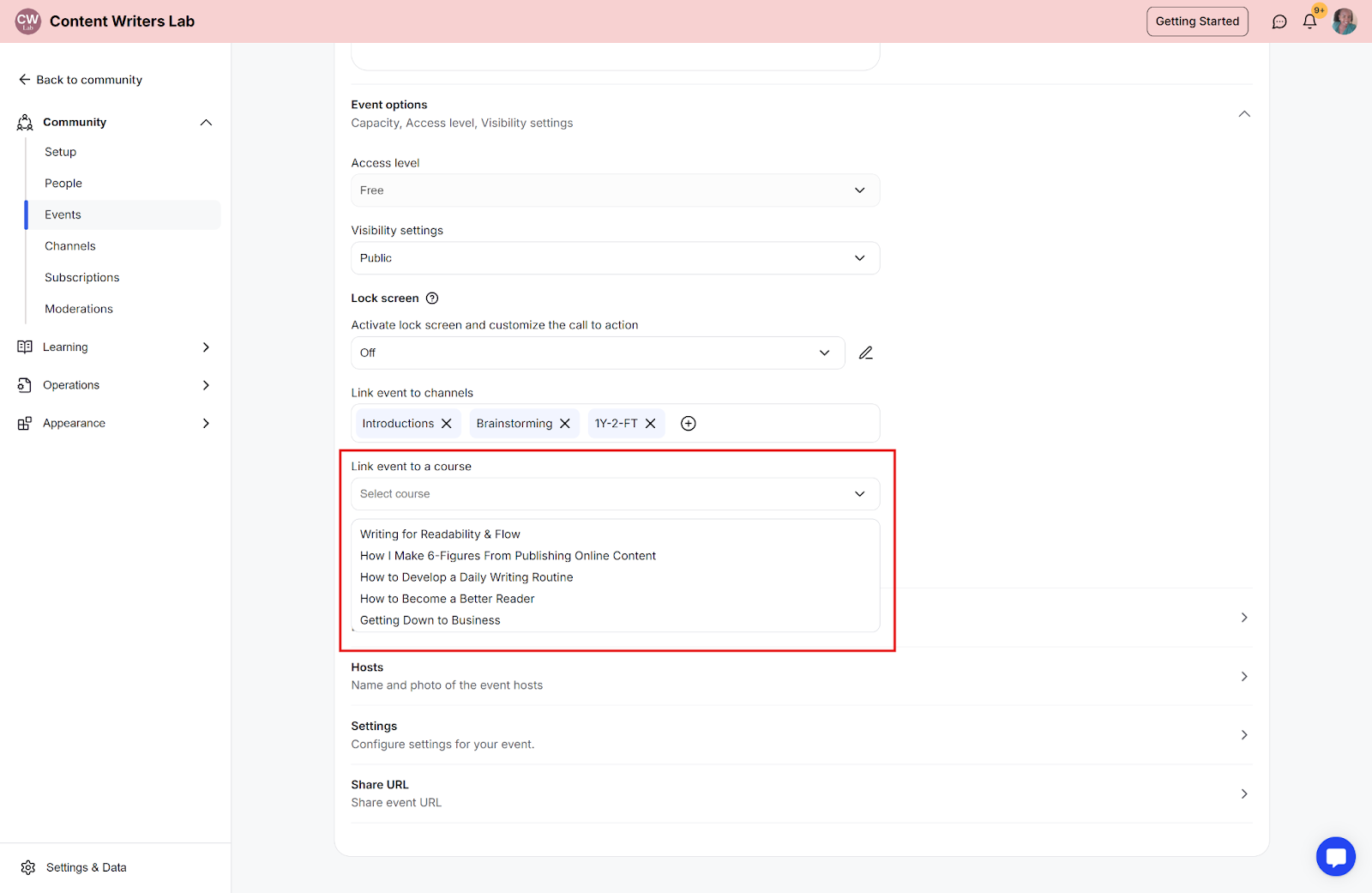Click the Settings & Data gear icon

(x=28, y=867)
